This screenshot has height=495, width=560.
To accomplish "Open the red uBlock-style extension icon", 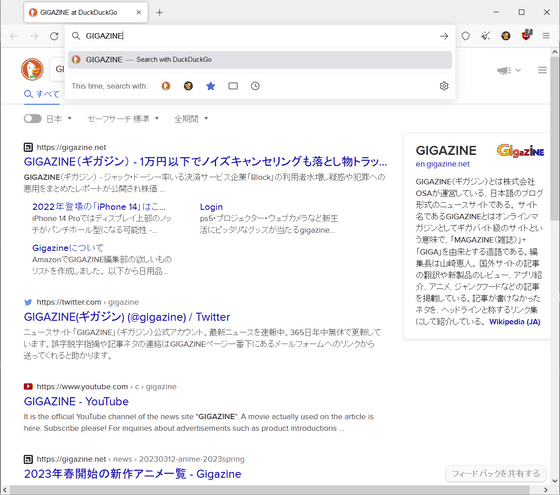I will click(x=526, y=35).
